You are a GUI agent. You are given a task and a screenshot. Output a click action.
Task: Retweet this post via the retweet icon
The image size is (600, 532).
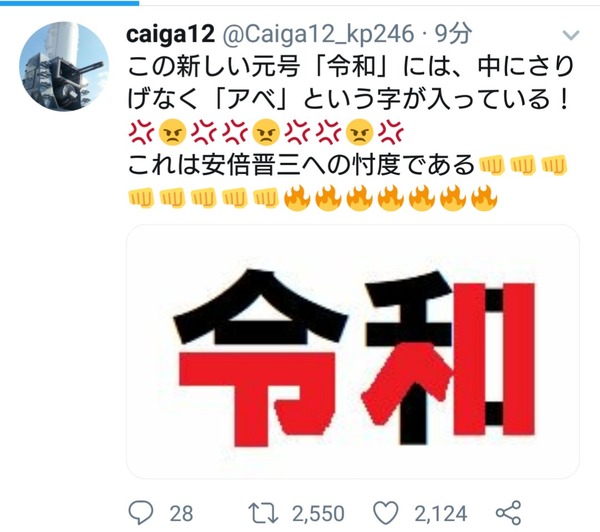click(263, 513)
